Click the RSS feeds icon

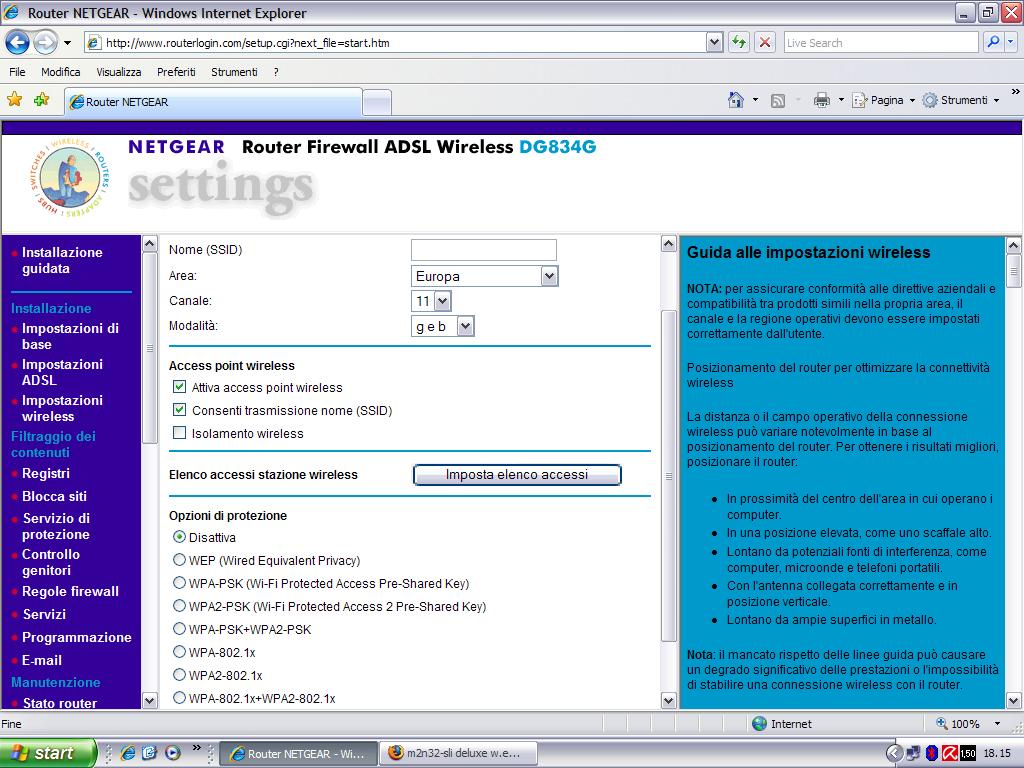pyautogui.click(x=778, y=101)
